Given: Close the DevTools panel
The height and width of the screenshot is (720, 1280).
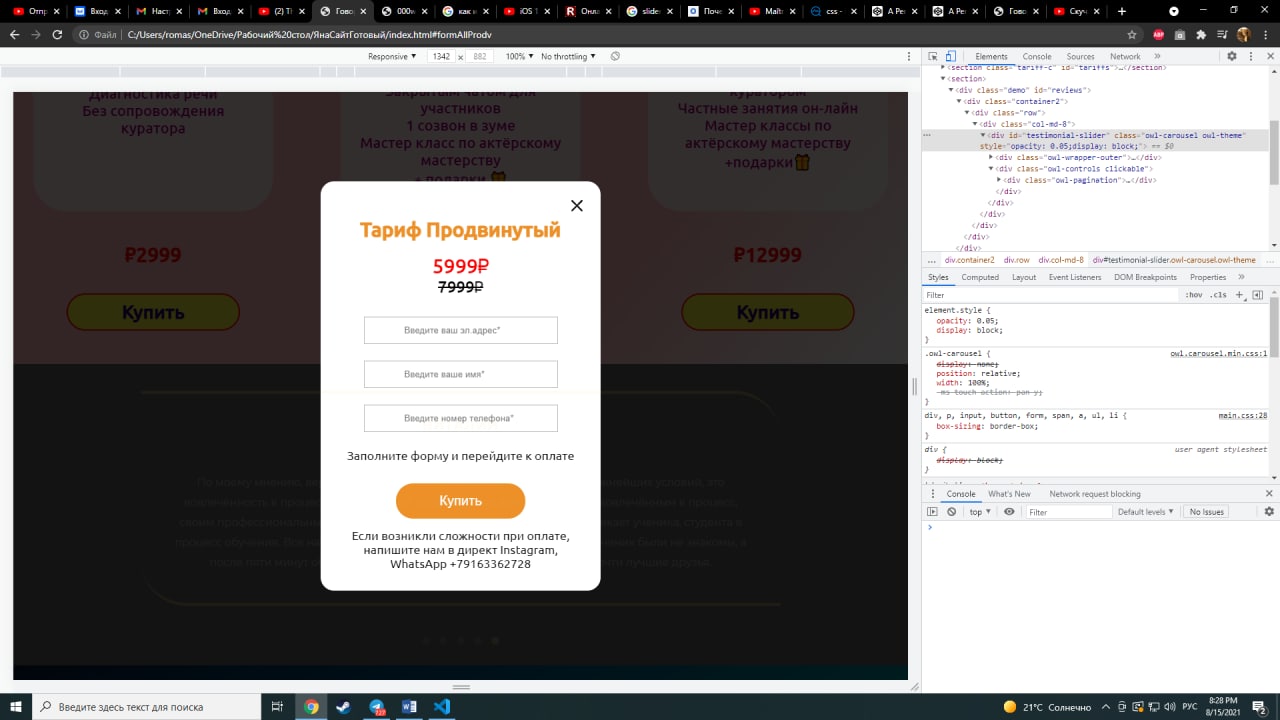Looking at the screenshot, I should [x=1269, y=57].
